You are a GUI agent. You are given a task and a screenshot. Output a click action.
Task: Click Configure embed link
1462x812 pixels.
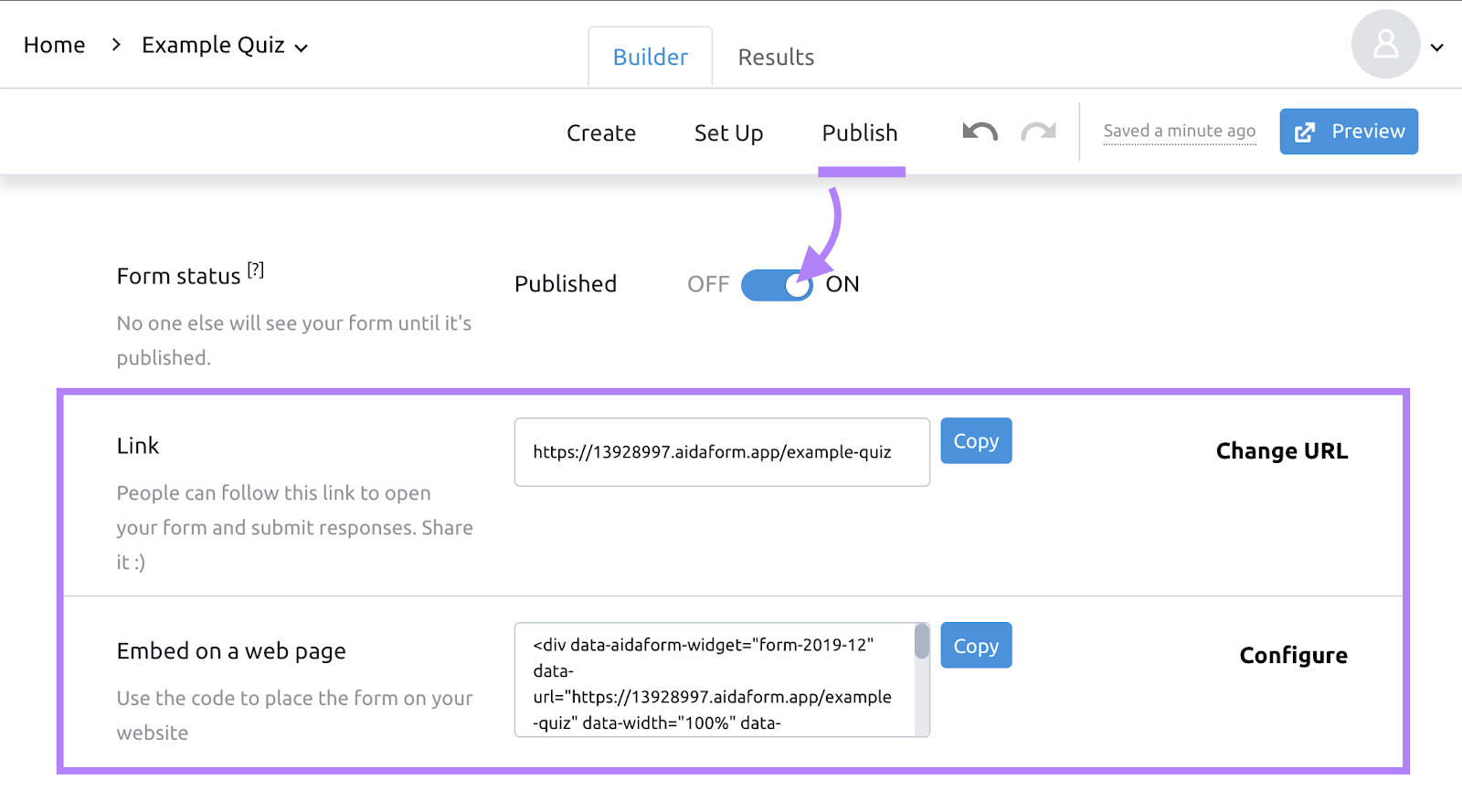(1293, 656)
